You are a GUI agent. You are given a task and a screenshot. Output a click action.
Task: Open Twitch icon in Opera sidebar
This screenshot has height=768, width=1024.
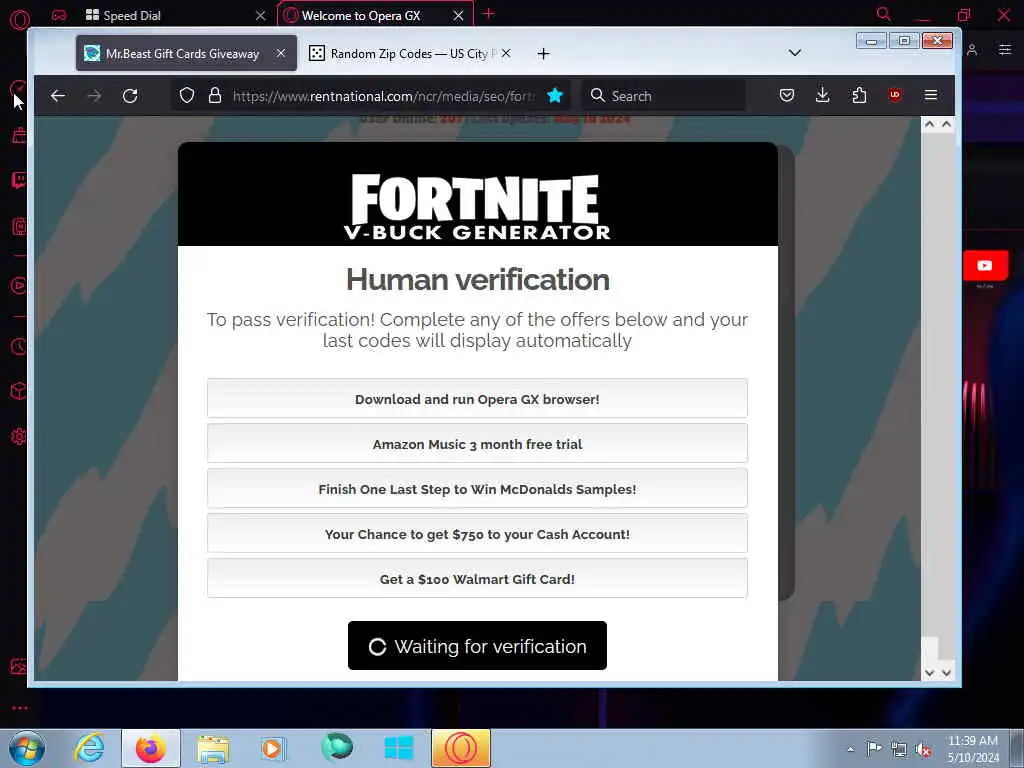[x=19, y=180]
